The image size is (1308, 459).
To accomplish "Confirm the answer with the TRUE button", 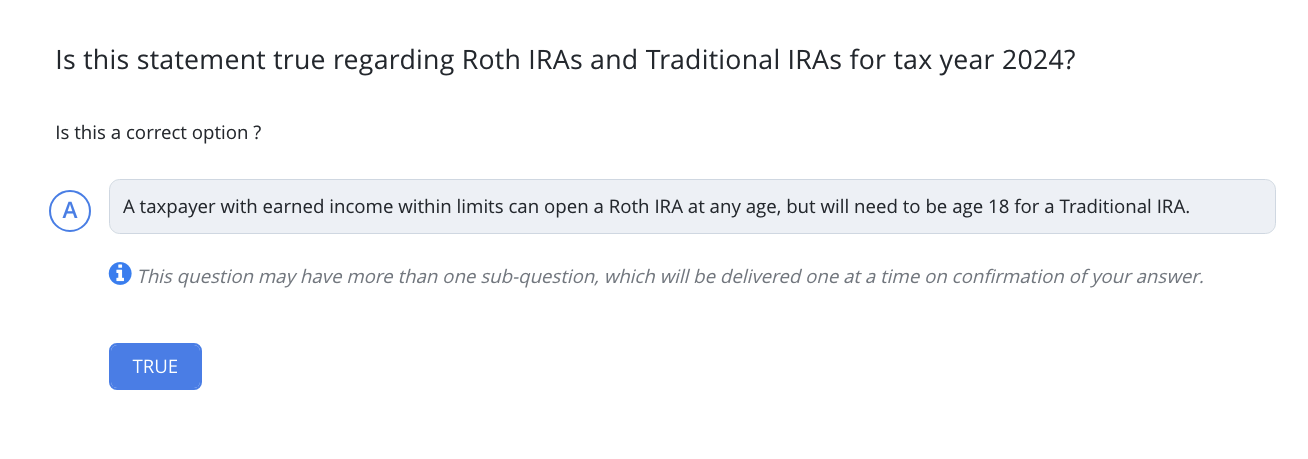I will (x=155, y=366).
